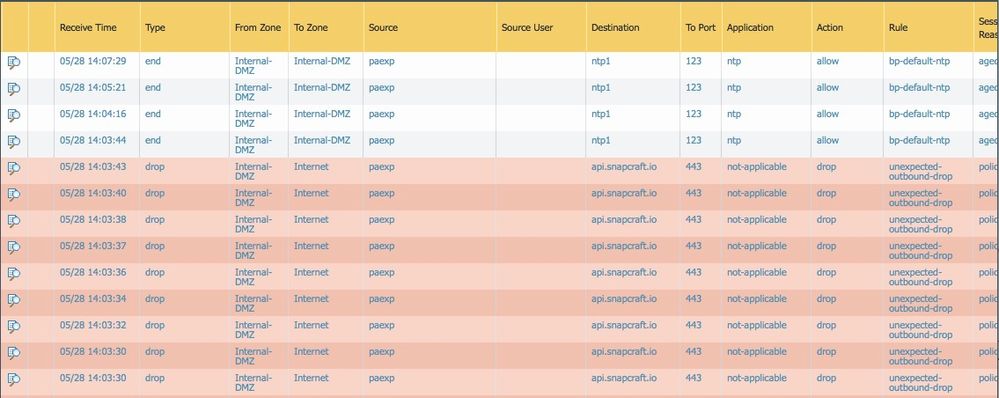View detailed log for the 14:03:44 entry
The image size is (999, 398).
[14, 141]
